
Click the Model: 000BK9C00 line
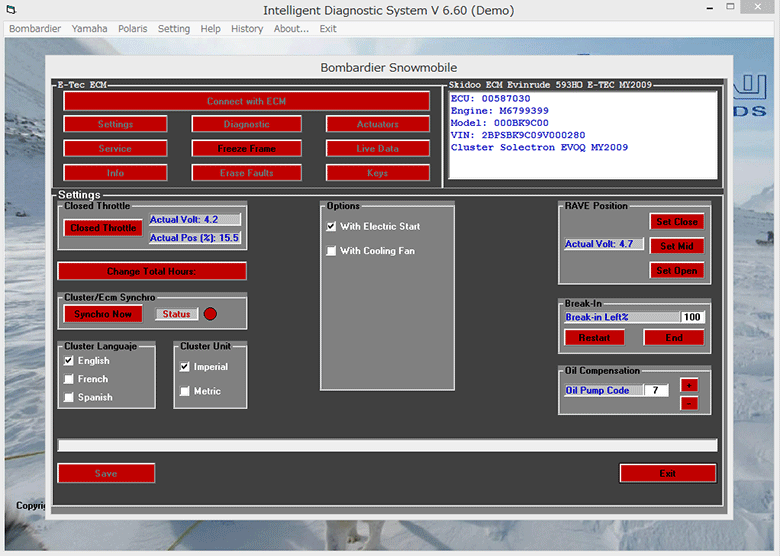point(499,123)
